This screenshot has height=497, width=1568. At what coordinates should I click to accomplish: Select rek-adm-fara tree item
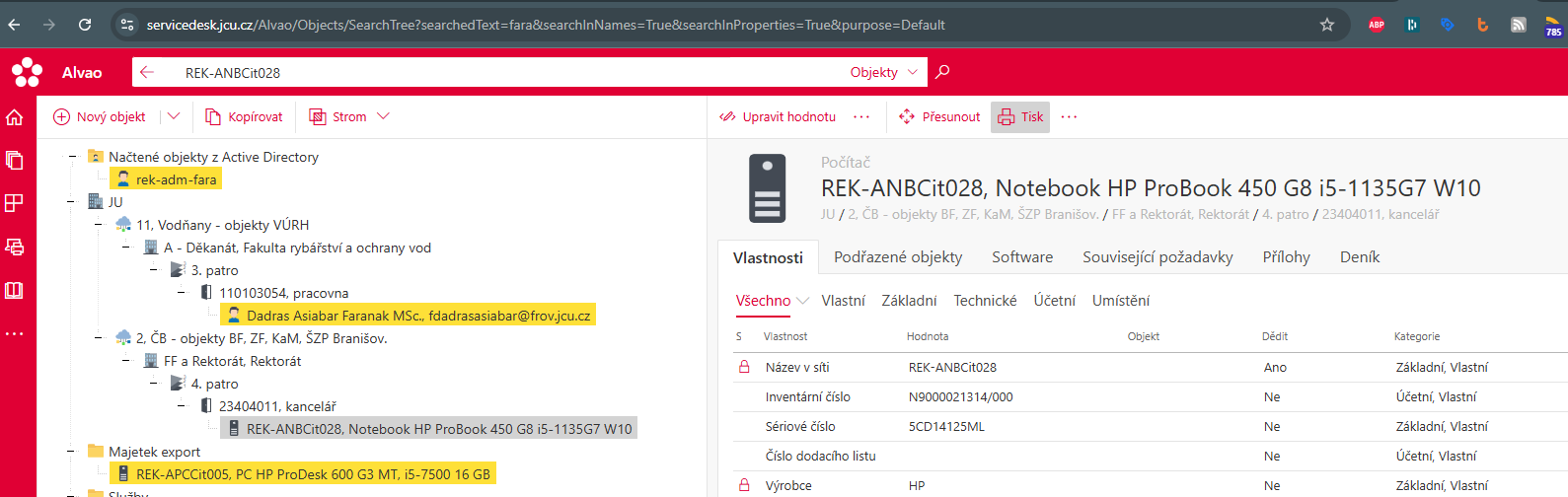click(x=175, y=179)
